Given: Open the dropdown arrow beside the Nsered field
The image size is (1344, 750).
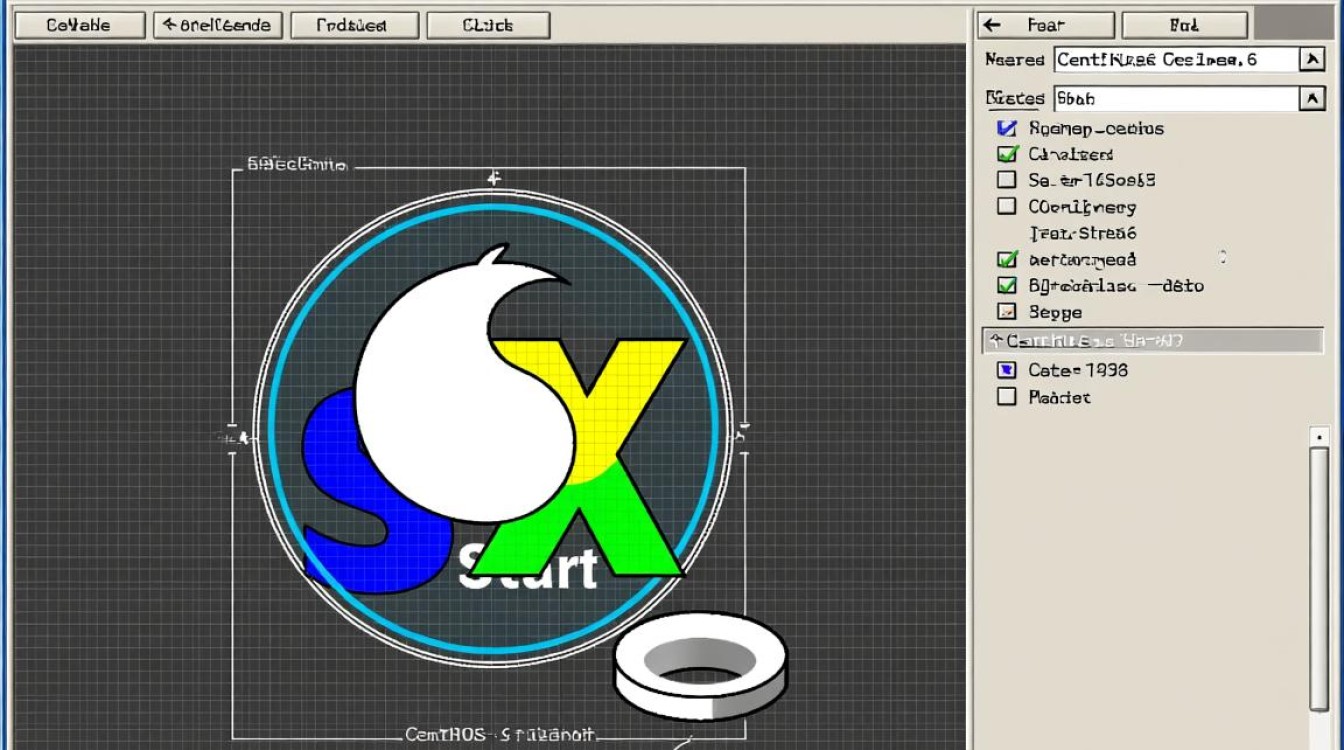Looking at the screenshot, I should [x=1312, y=60].
